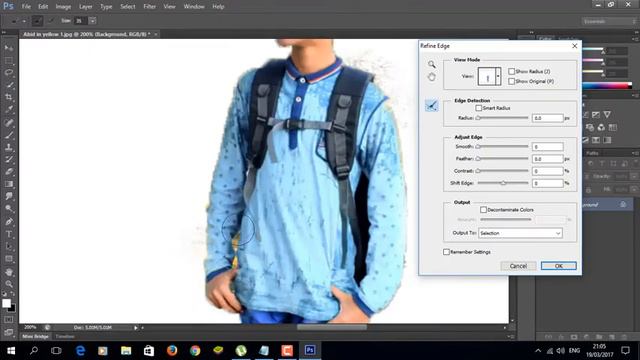The image size is (640, 360).
Task: Select the Quick Selection tool
Action: 9,85
